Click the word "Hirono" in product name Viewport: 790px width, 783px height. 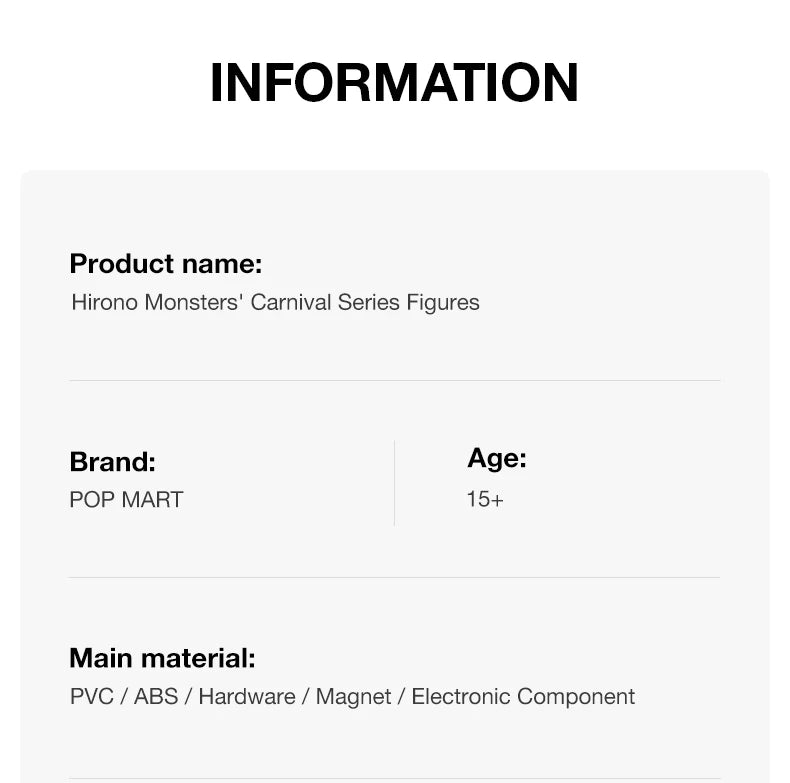pyautogui.click(x=105, y=302)
